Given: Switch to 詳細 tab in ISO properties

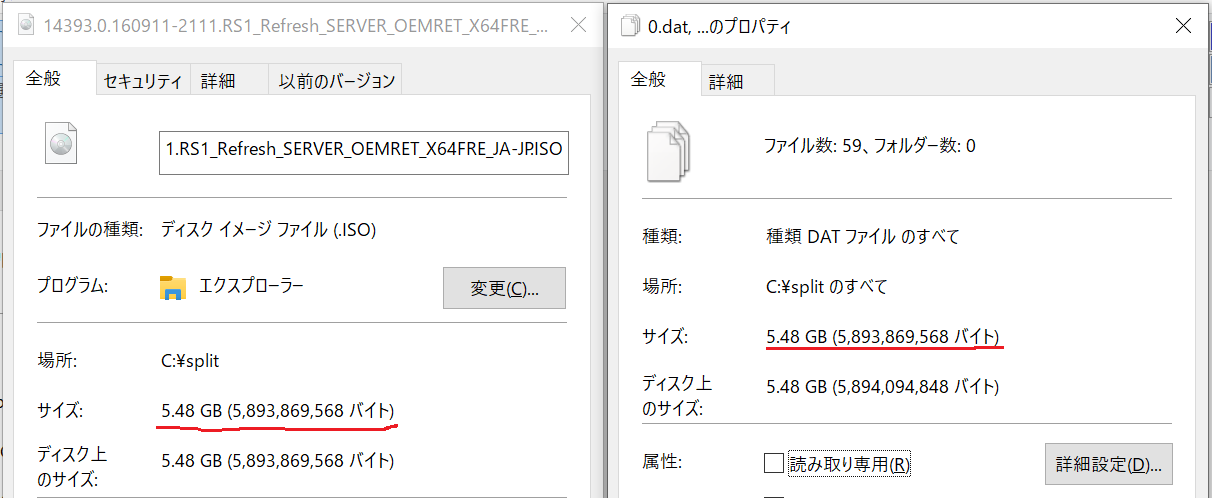Looking at the screenshot, I should 217,82.
